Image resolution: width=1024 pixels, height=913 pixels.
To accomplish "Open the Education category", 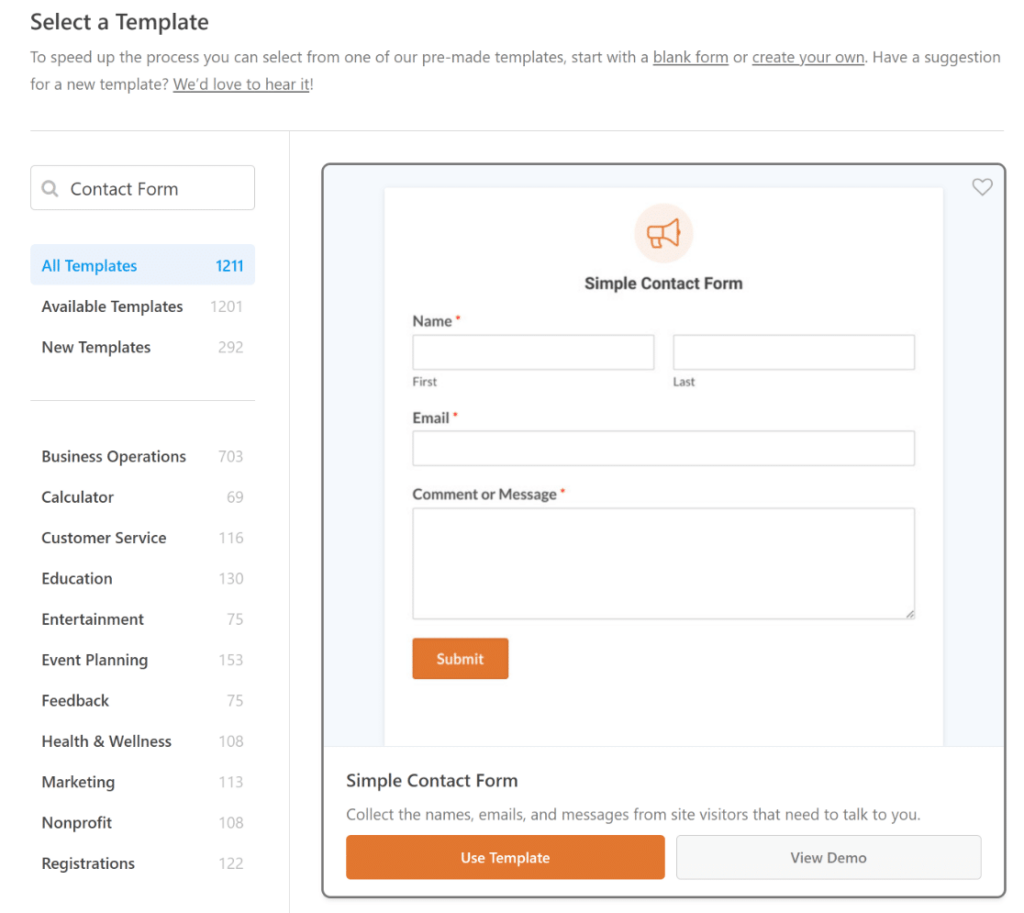I will pyautogui.click(x=77, y=578).
